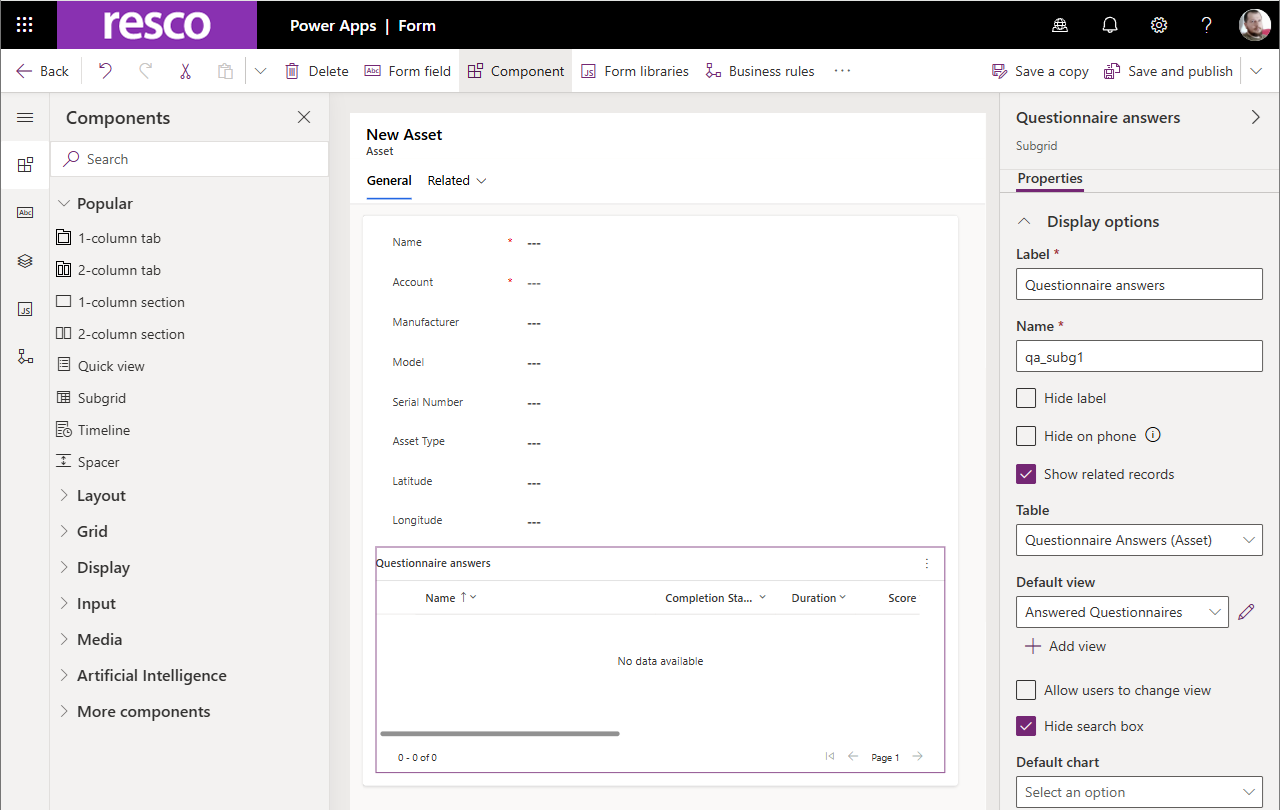The image size is (1280, 810).
Task: Expand the Artificial Intelligence component group
Action: [152, 676]
